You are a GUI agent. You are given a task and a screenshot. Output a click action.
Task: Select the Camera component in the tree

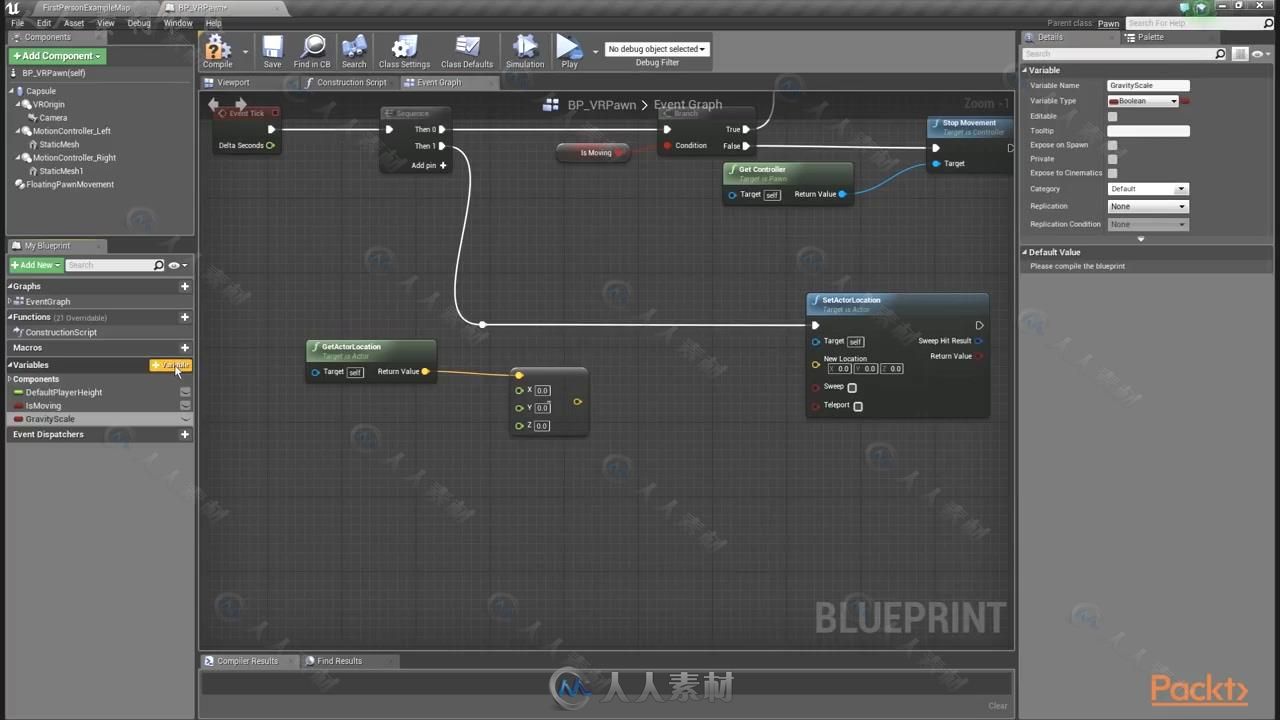click(53, 118)
